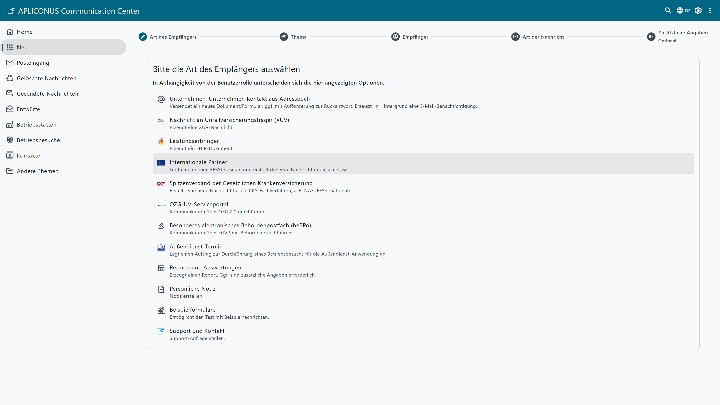The image size is (720, 405).
Task: Open Betriebsbesuche in the sidebar
Action: [63, 140]
